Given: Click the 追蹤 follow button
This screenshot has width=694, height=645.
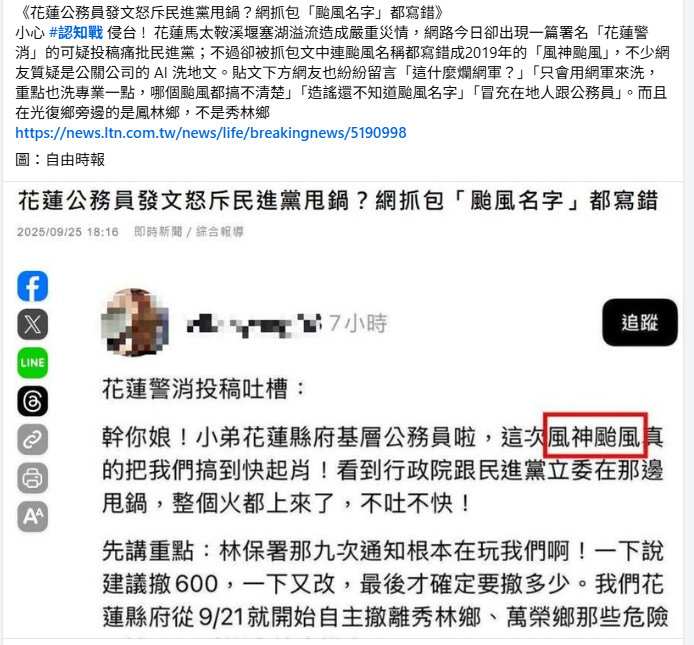Looking at the screenshot, I should click(640, 322).
